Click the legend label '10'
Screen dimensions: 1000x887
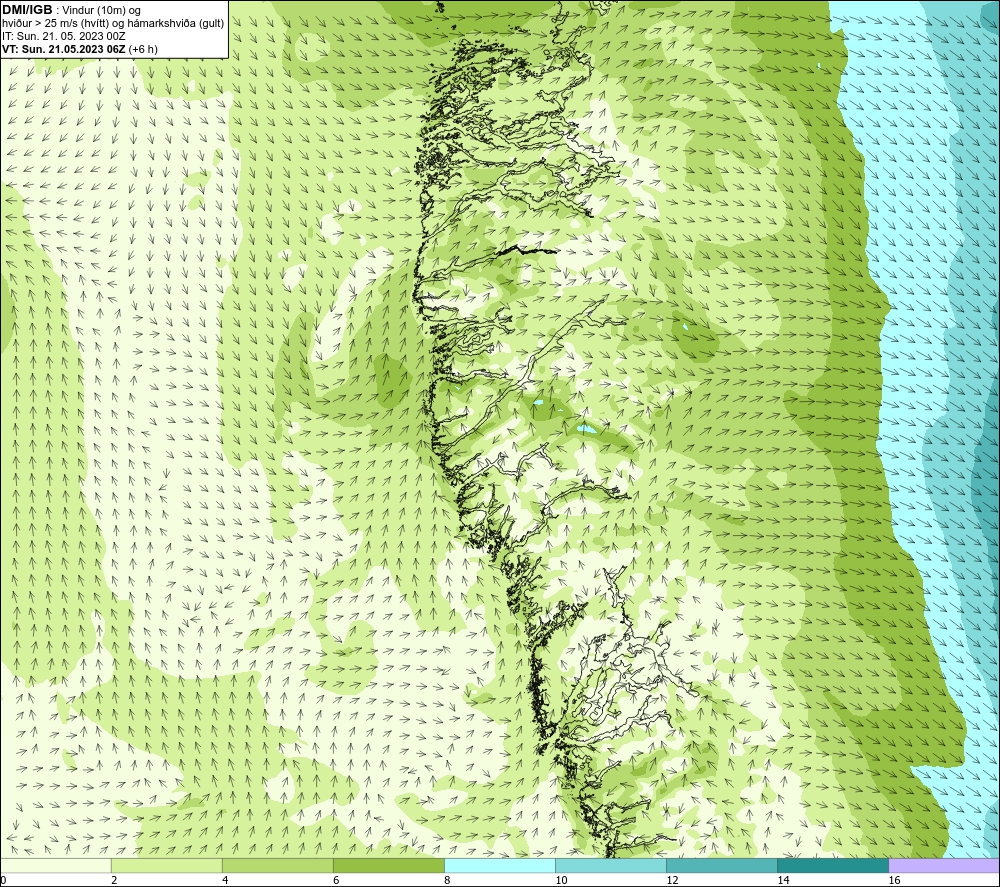pos(561,881)
